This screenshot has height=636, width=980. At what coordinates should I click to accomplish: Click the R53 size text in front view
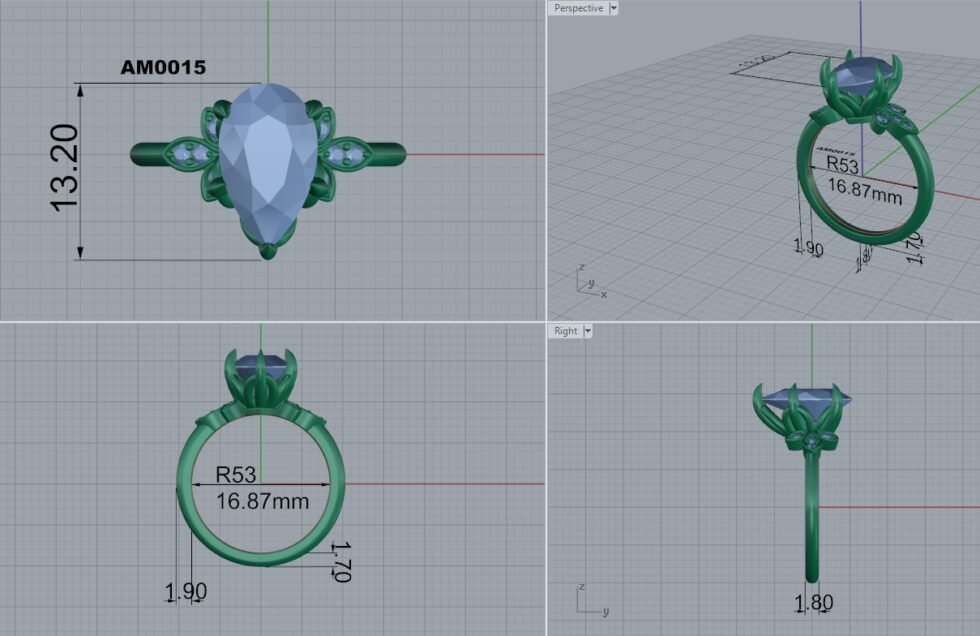236,475
